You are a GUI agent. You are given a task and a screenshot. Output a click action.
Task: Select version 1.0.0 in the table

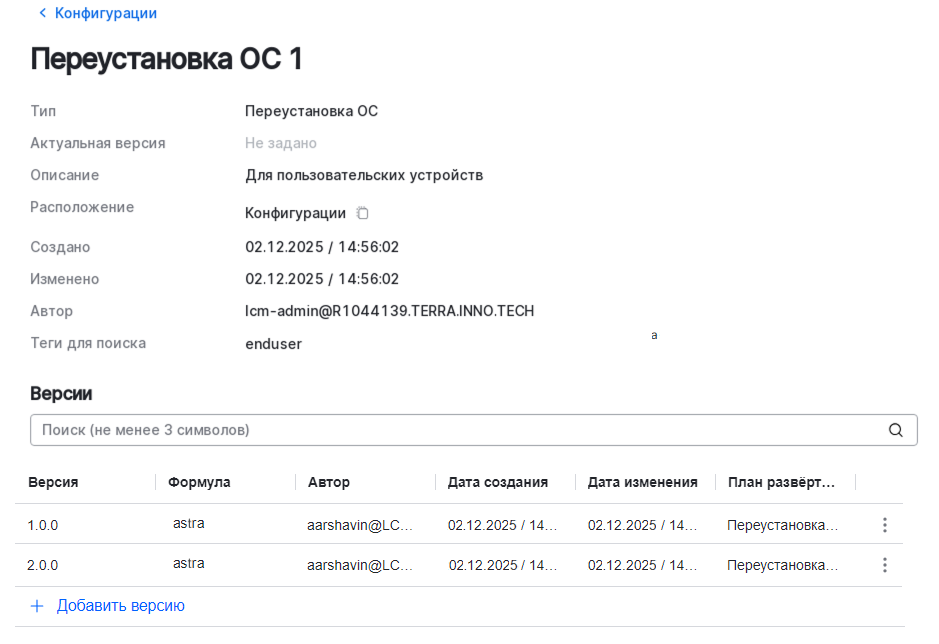point(44,523)
